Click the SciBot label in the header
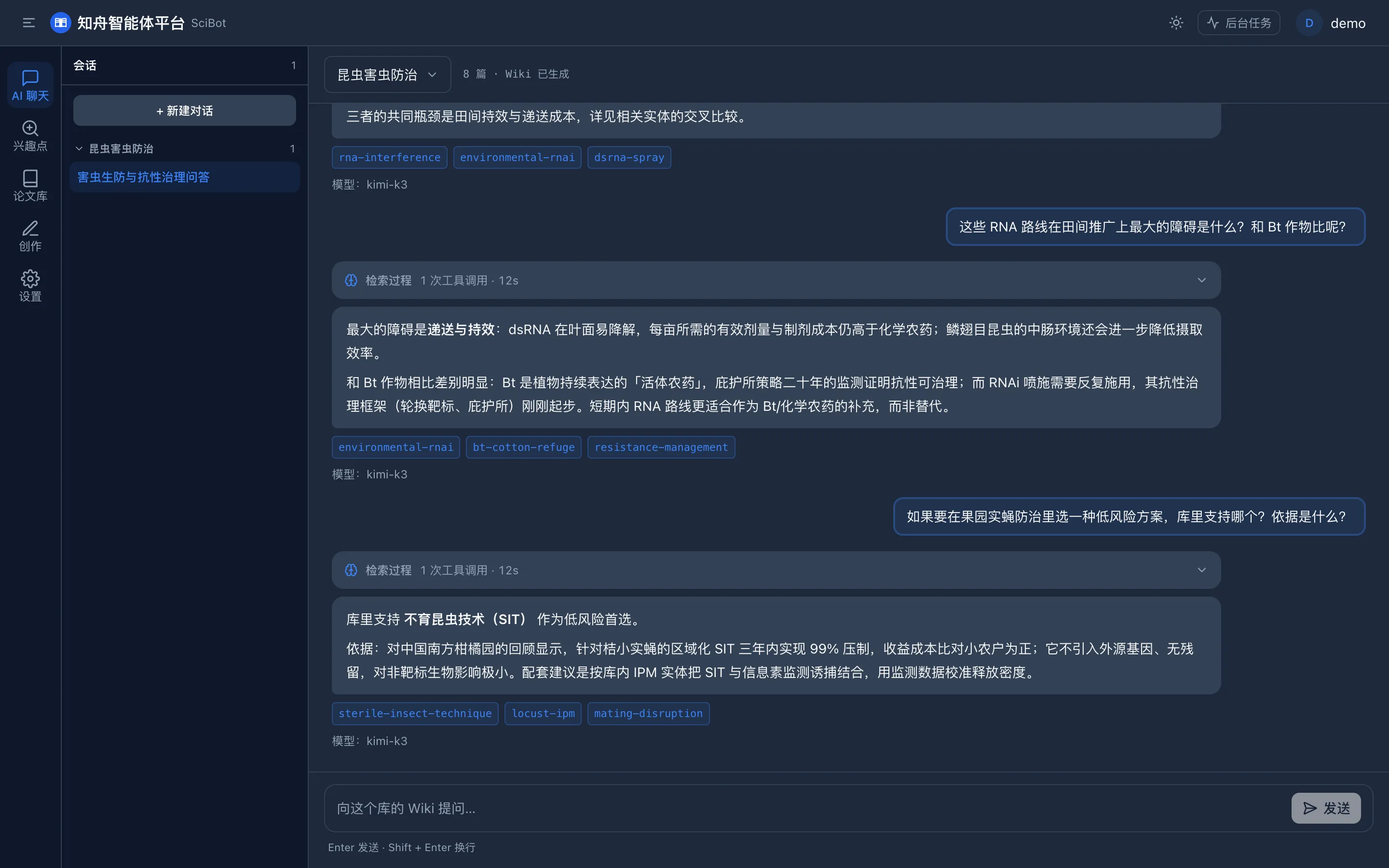The width and height of the screenshot is (1389, 868). 208,23
